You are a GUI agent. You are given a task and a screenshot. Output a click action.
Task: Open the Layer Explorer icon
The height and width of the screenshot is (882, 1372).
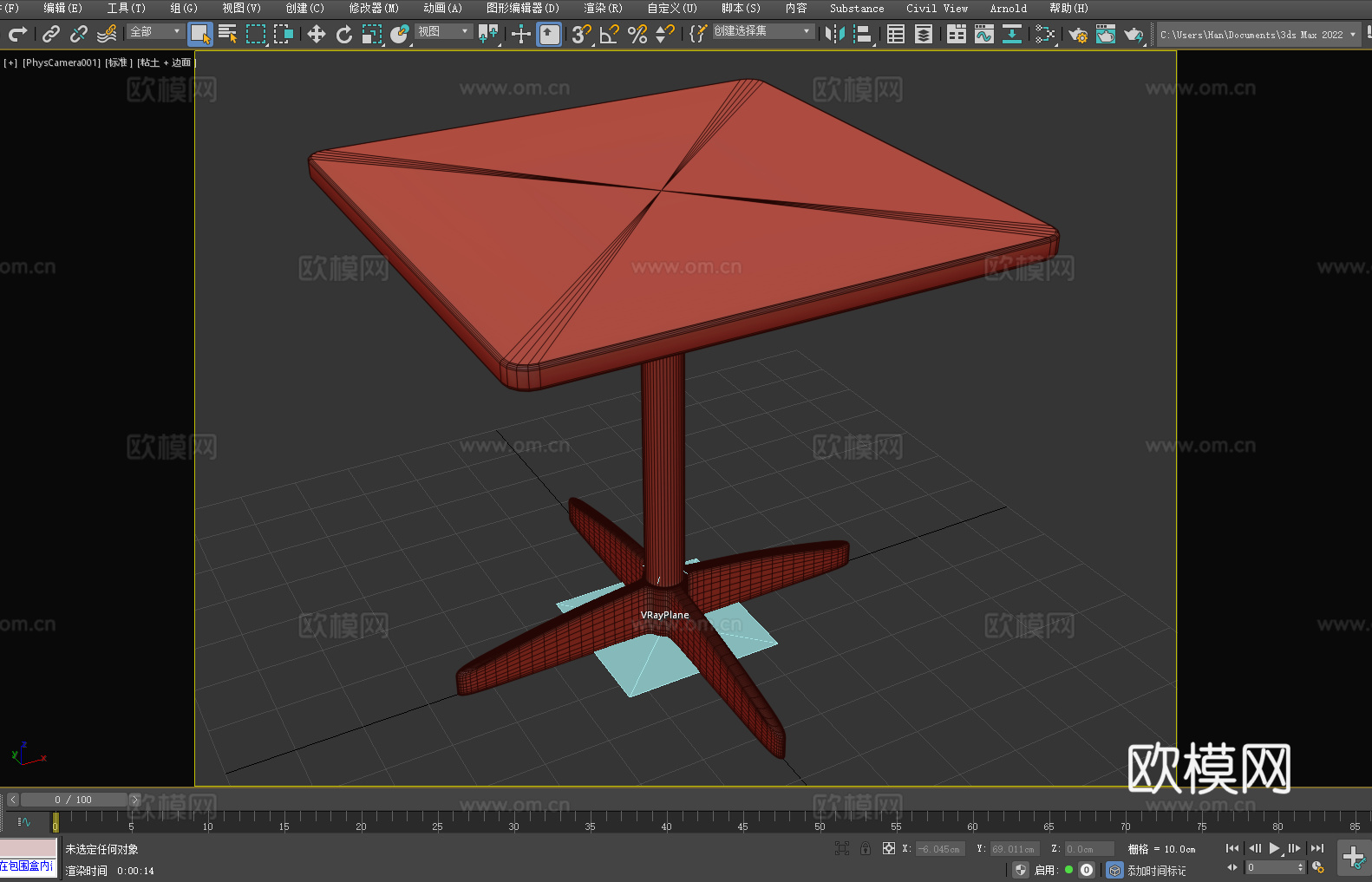pyautogui.click(x=924, y=34)
